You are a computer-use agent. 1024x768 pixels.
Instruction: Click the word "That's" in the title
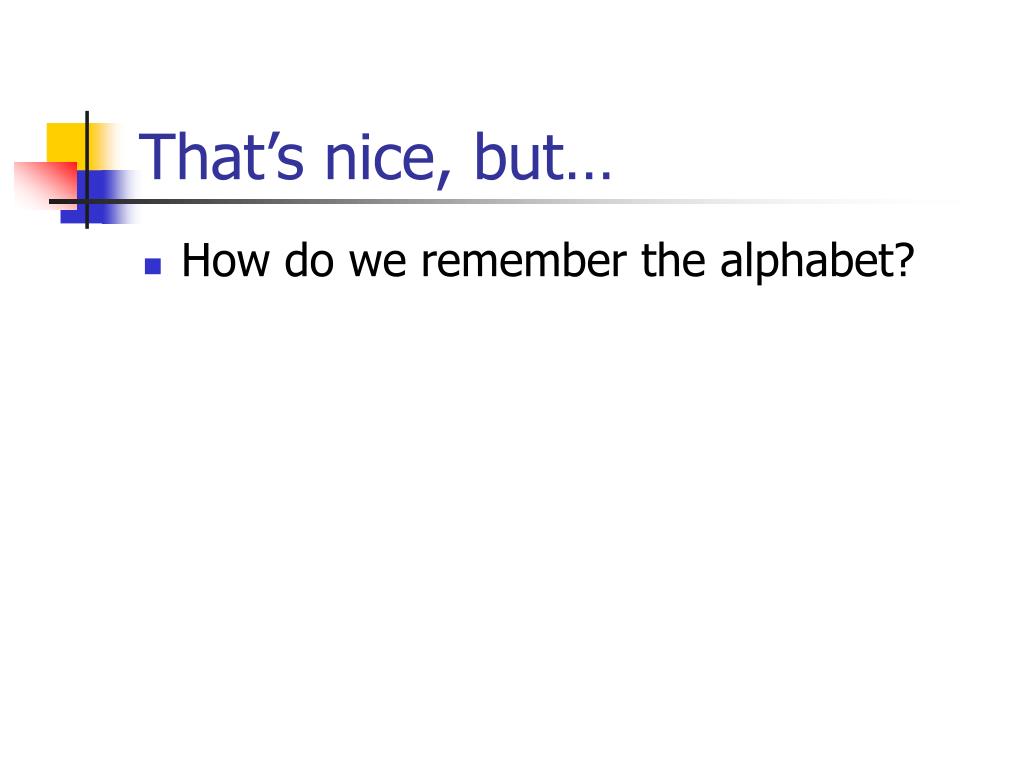pos(221,156)
